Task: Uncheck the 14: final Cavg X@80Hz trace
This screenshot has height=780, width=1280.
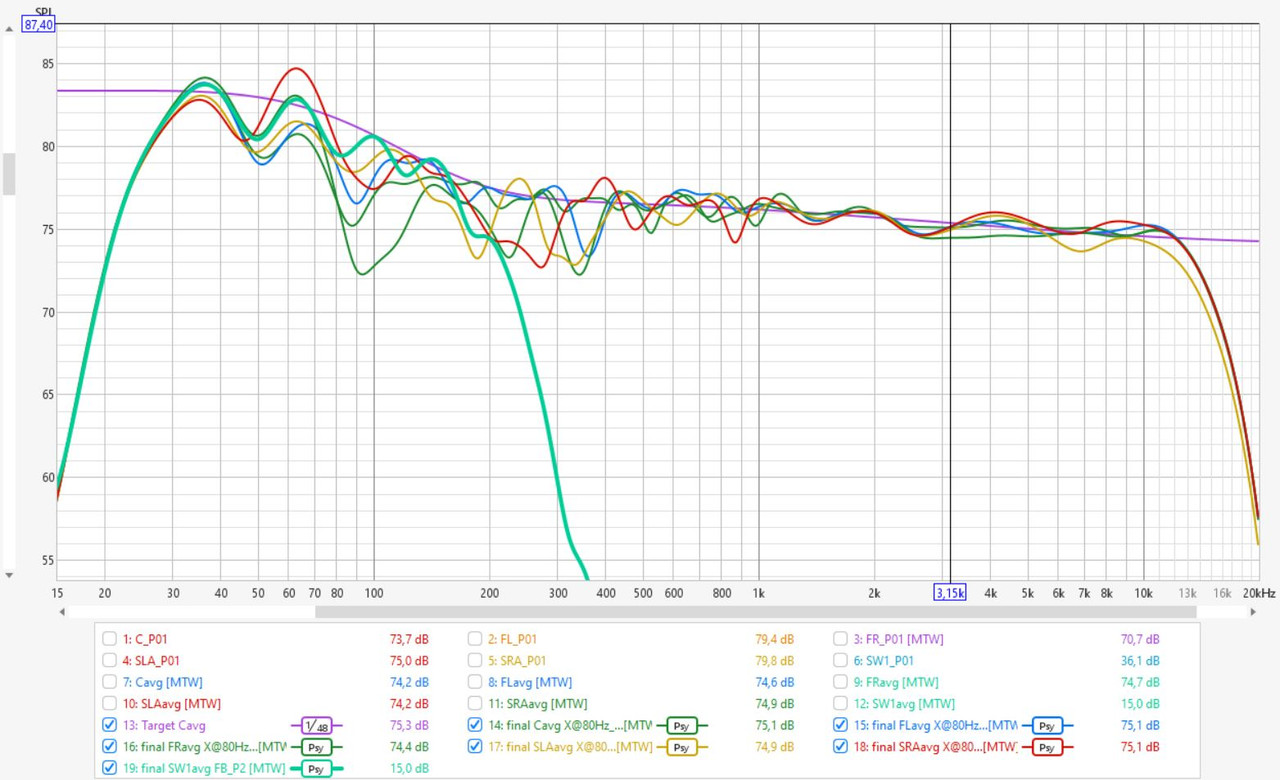Action: pos(475,725)
